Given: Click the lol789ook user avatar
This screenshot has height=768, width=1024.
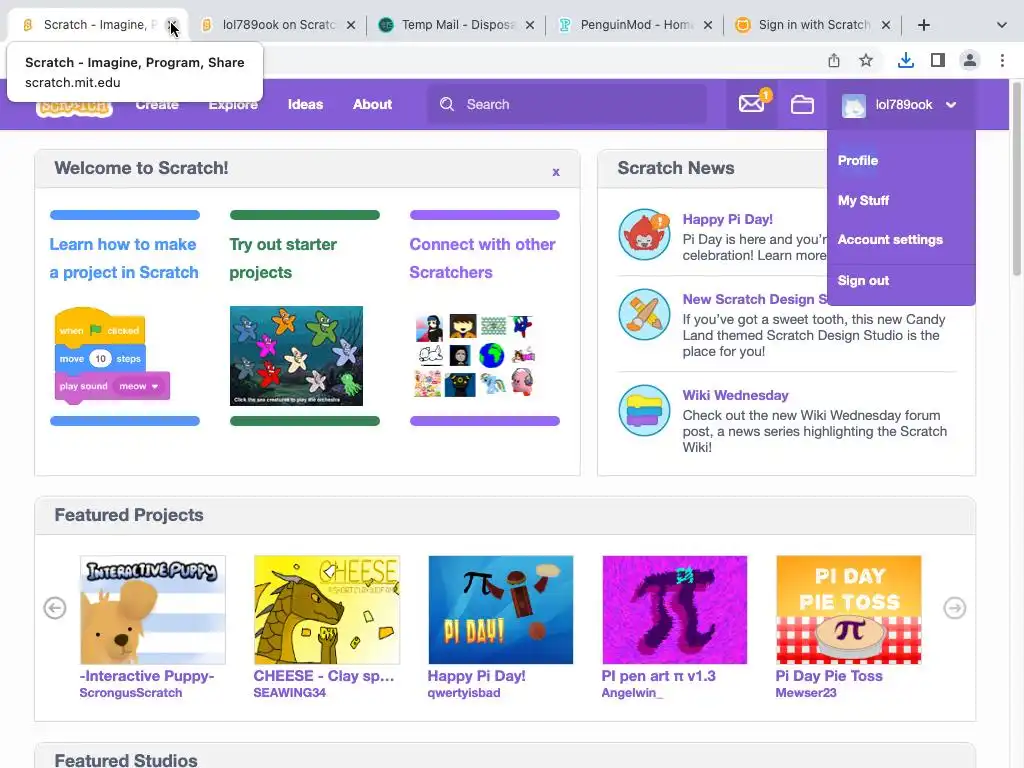Looking at the screenshot, I should [854, 105].
